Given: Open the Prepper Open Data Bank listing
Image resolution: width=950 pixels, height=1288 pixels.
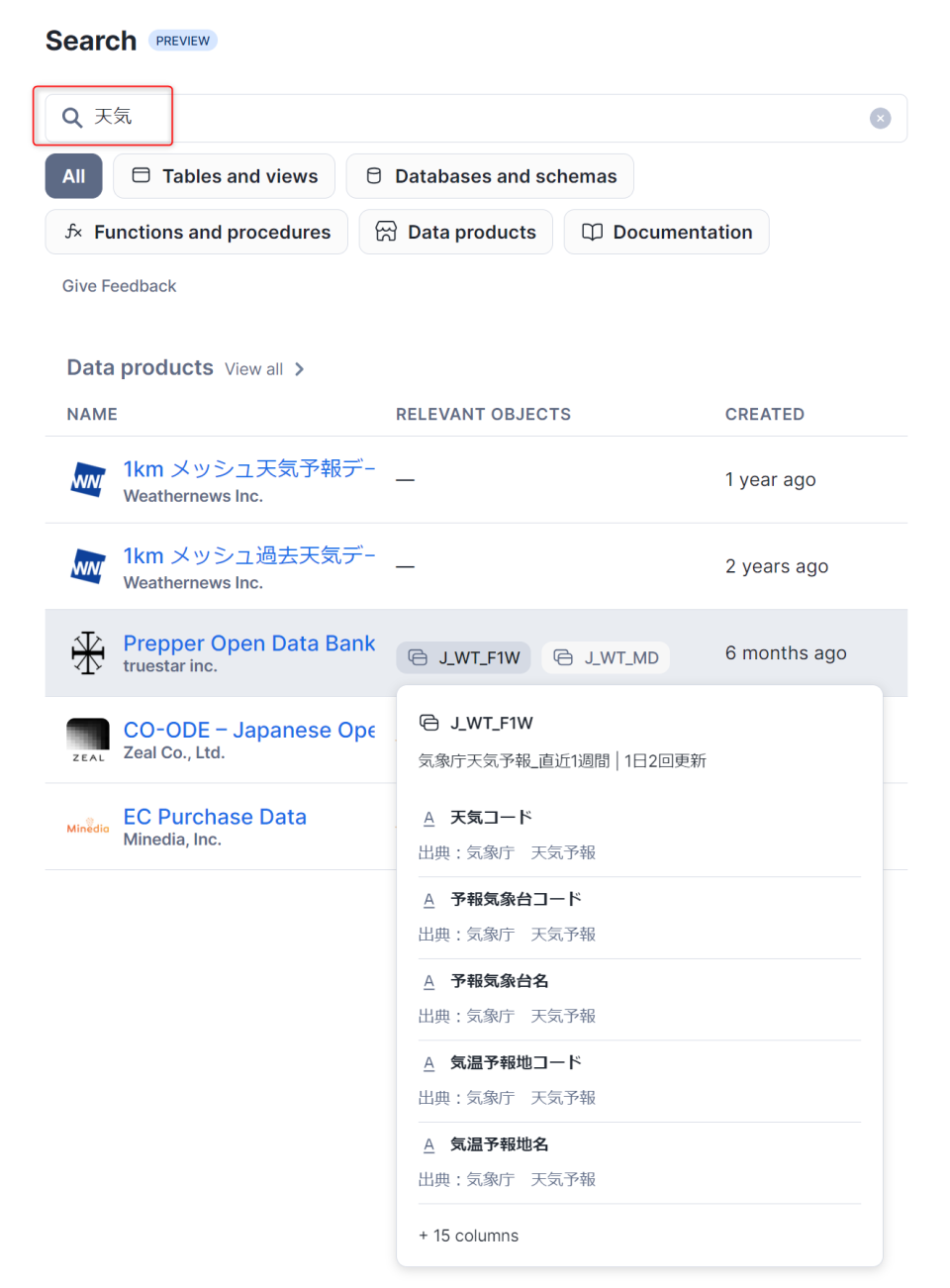Looking at the screenshot, I should pos(248,644).
